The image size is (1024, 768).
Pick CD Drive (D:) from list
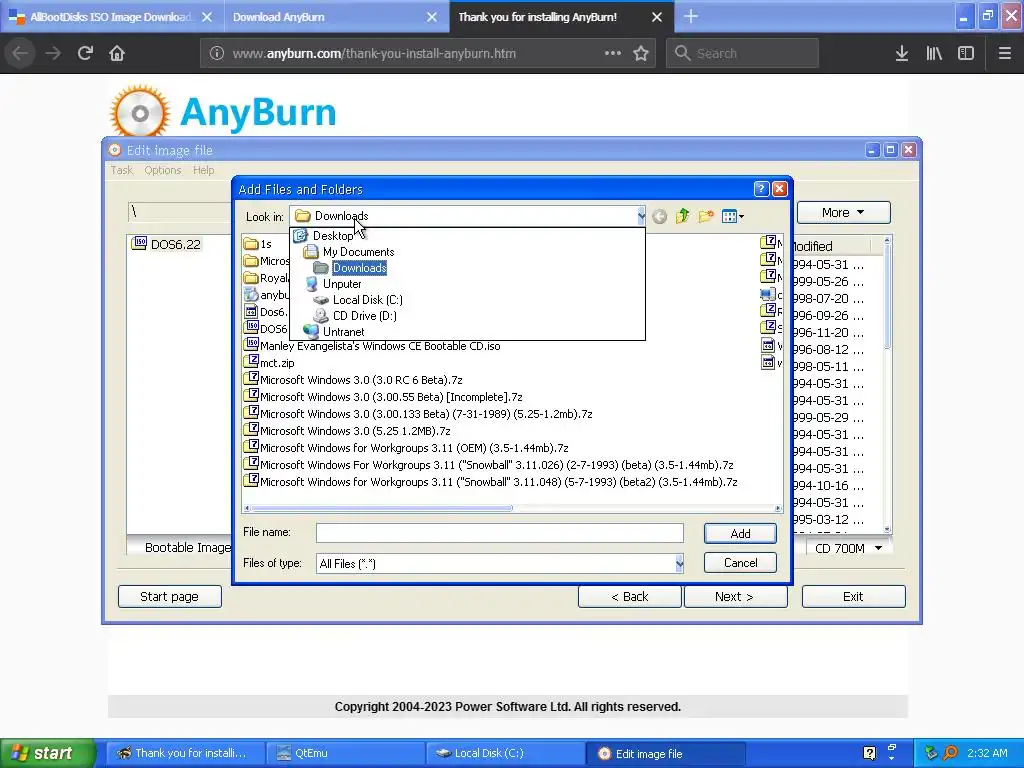(x=364, y=316)
